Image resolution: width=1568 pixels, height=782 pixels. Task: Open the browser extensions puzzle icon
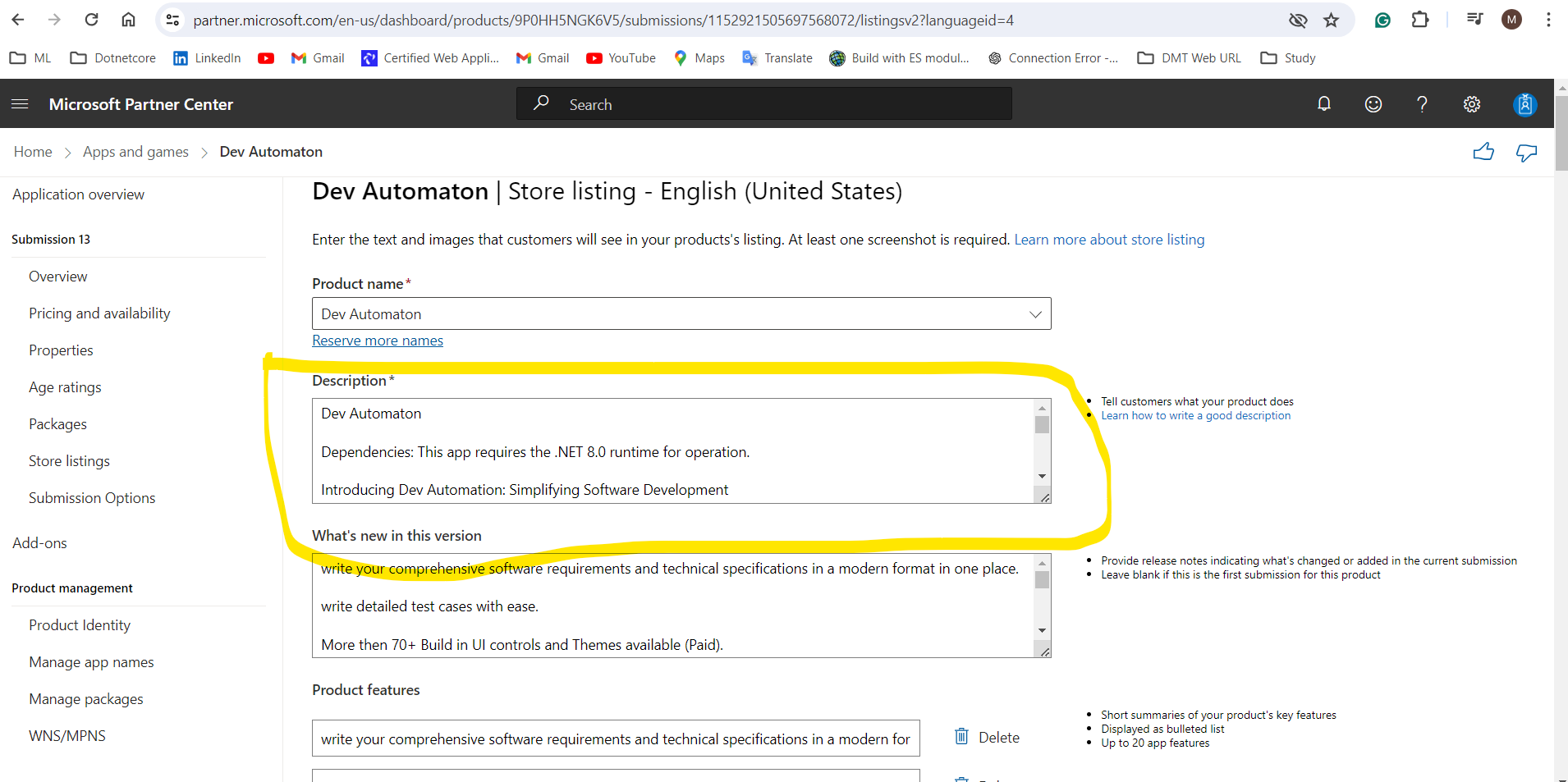click(x=1420, y=20)
